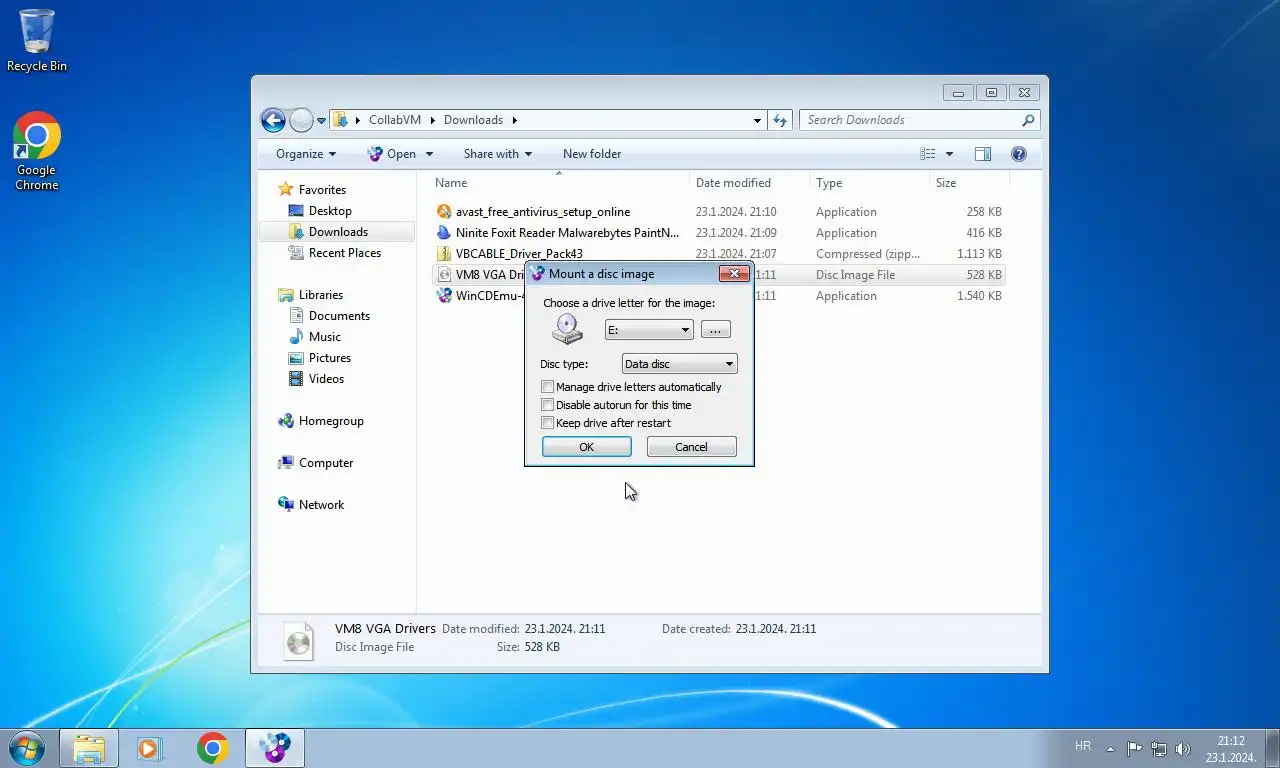
Task: Click the browse (...) button in the dialog
Action: [715, 330]
